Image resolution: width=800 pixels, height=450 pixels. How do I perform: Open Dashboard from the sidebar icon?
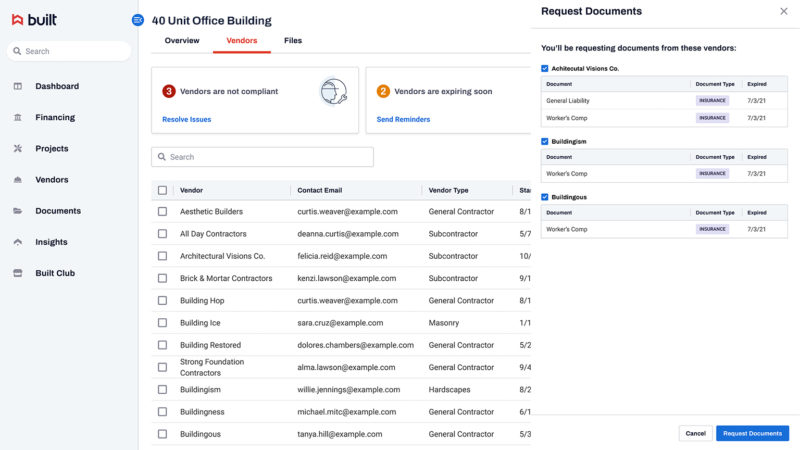18,86
